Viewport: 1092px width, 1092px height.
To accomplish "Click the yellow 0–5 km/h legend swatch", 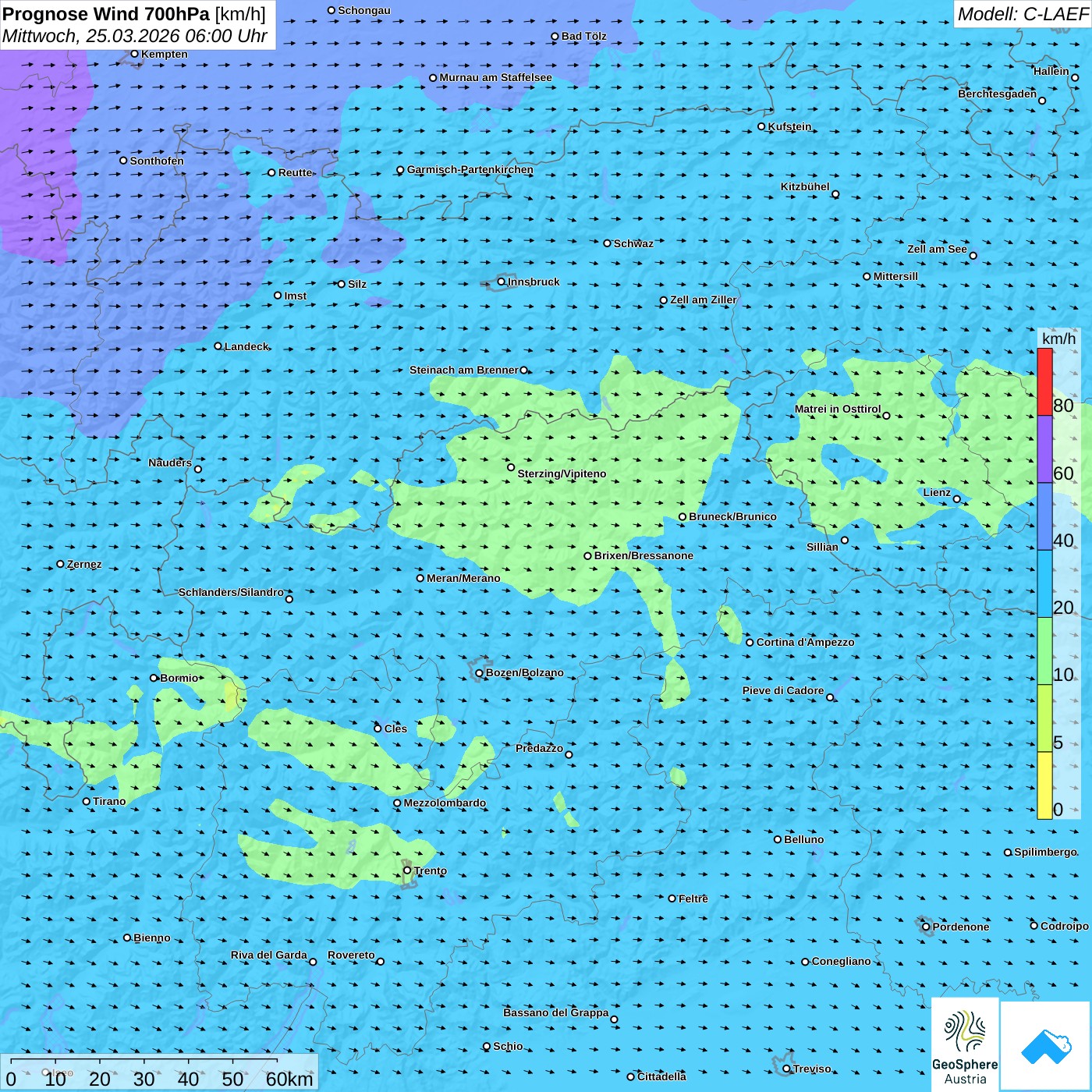I will [x=1044, y=785].
